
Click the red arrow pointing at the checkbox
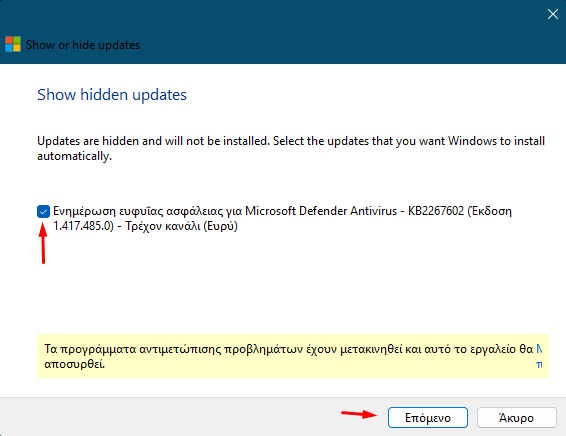43,243
